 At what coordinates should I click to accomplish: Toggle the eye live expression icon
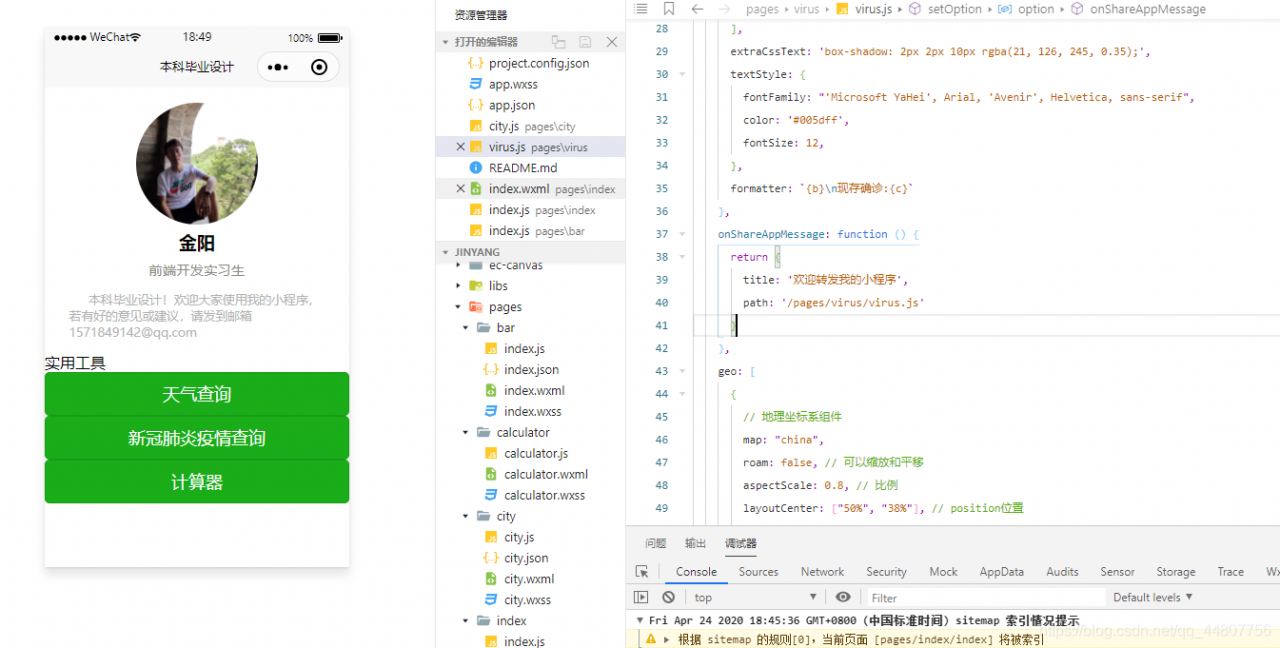[843, 597]
